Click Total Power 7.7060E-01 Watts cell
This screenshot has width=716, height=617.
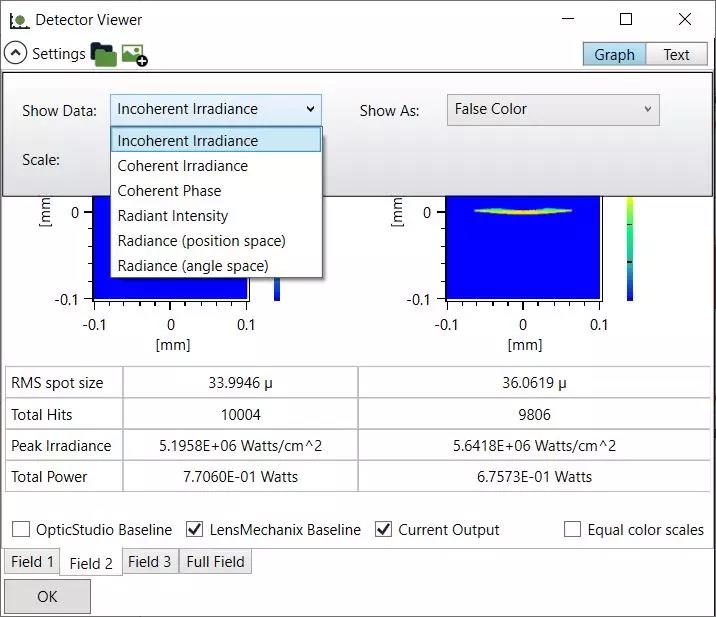(x=240, y=476)
